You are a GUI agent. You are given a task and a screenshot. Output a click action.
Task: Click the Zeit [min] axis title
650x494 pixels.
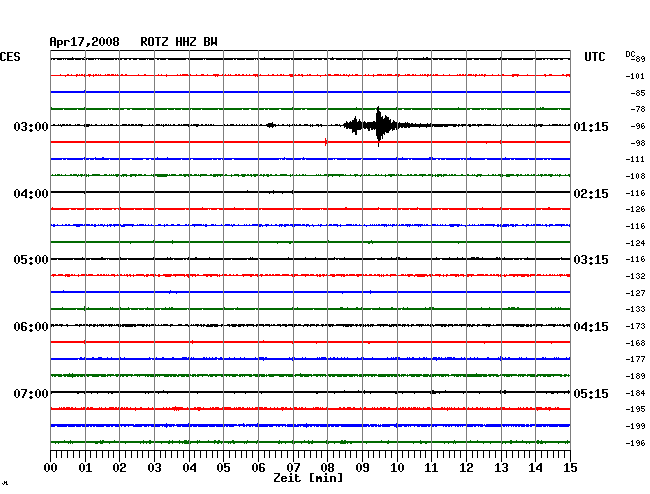click(x=308, y=478)
